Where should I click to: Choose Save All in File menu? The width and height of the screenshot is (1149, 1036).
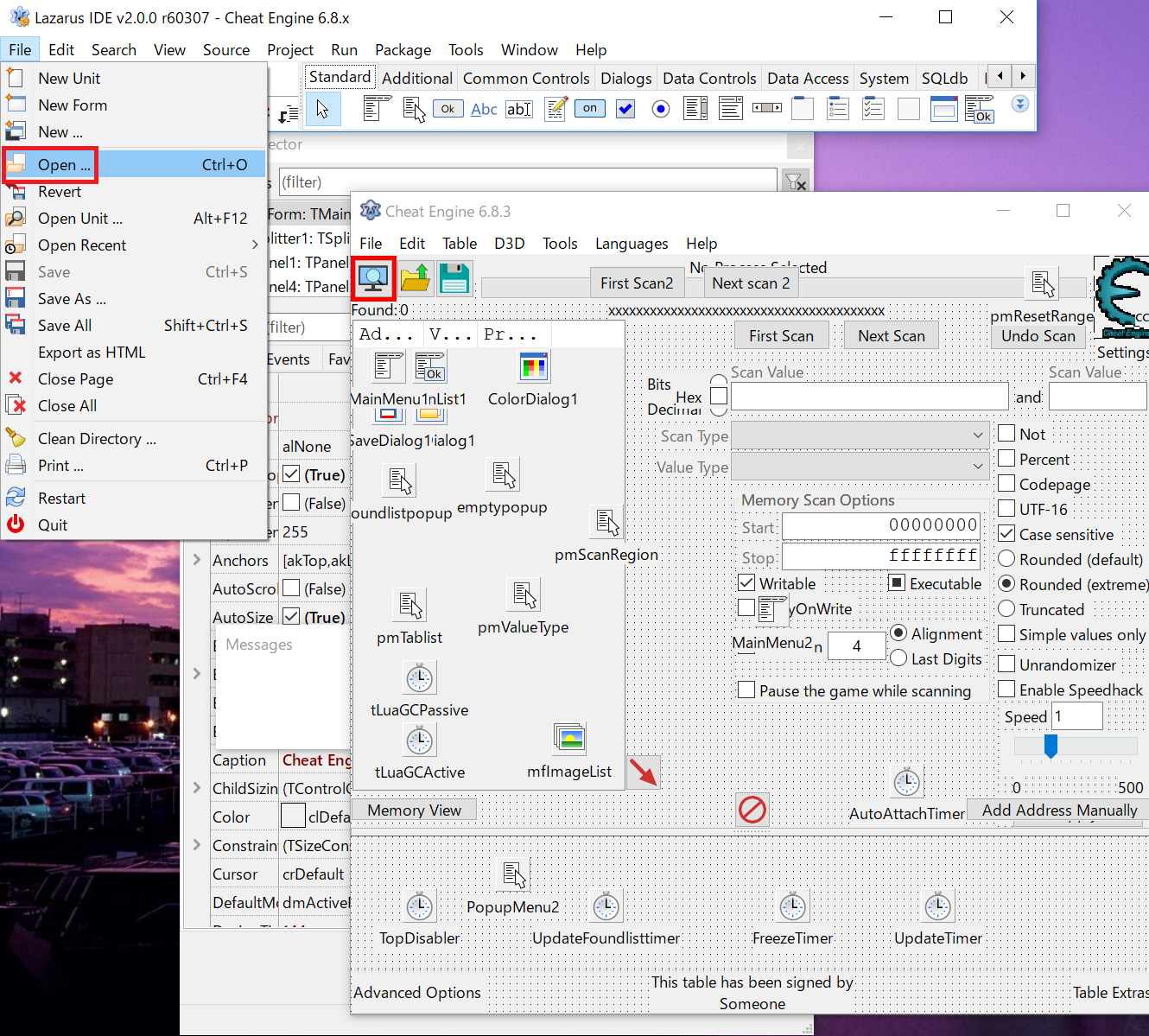tap(134, 326)
